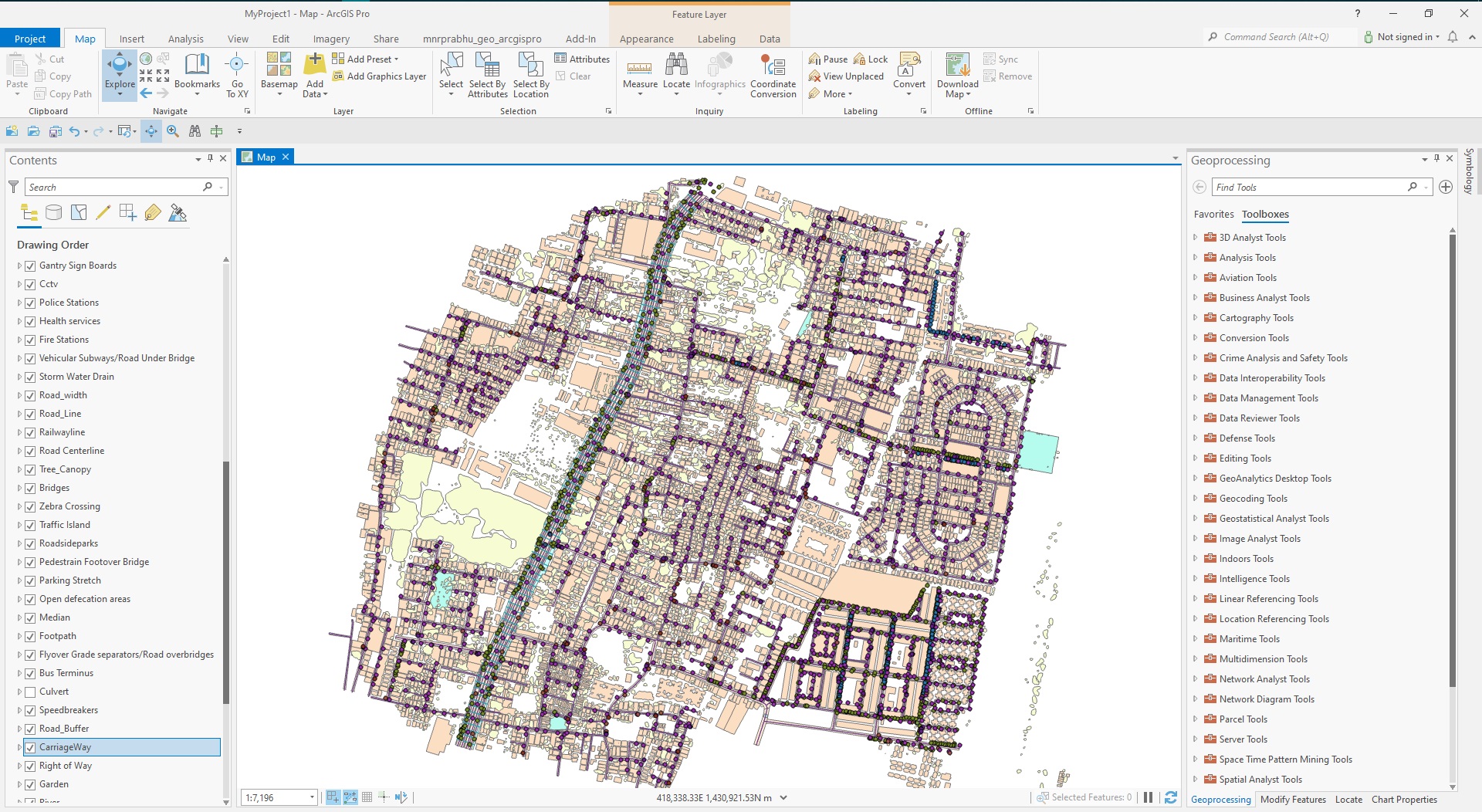Open Coordinate Conversion tool
The width and height of the screenshot is (1482, 812).
[773, 75]
